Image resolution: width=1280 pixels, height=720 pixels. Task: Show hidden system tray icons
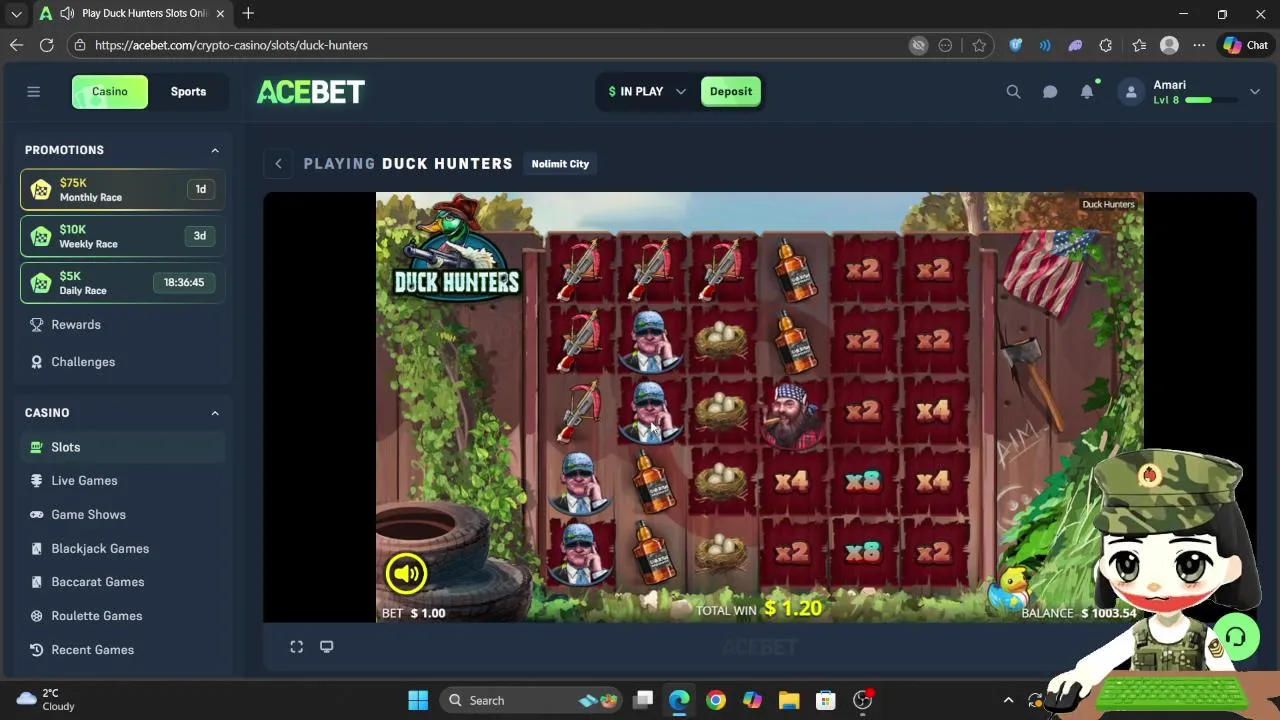coord(1008,700)
